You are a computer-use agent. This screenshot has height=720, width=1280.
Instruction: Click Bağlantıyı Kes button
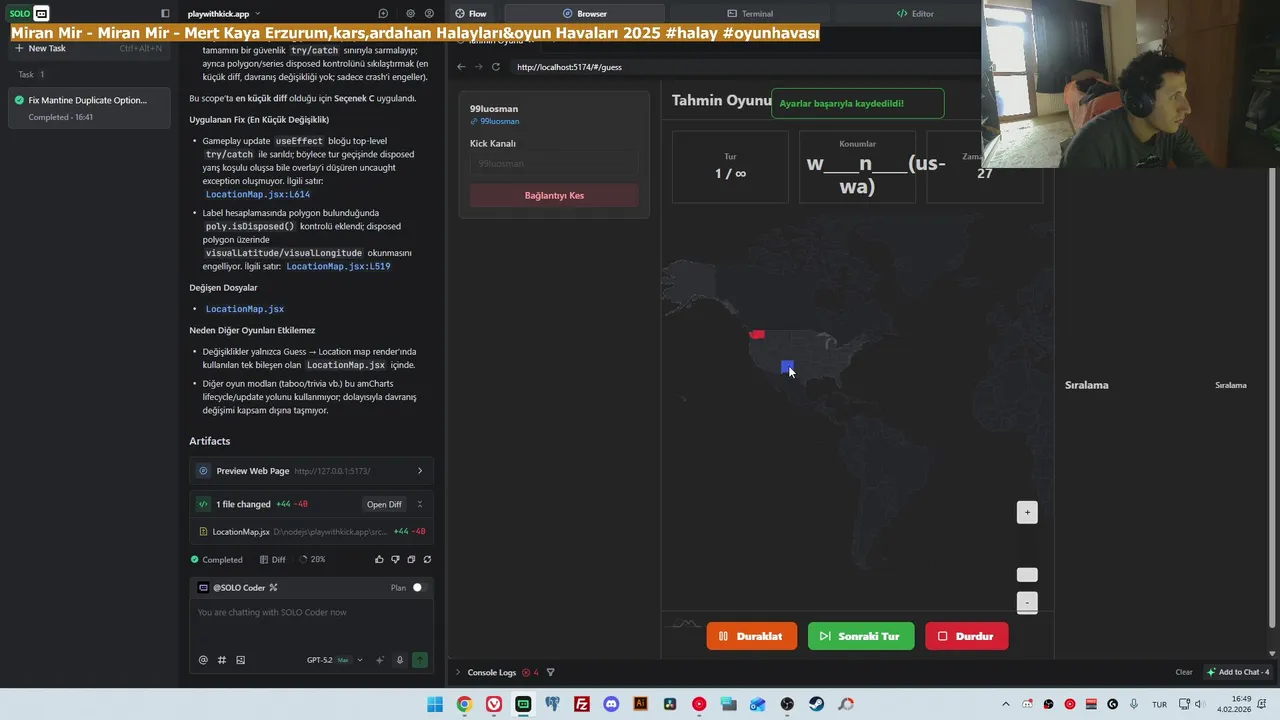pos(554,195)
